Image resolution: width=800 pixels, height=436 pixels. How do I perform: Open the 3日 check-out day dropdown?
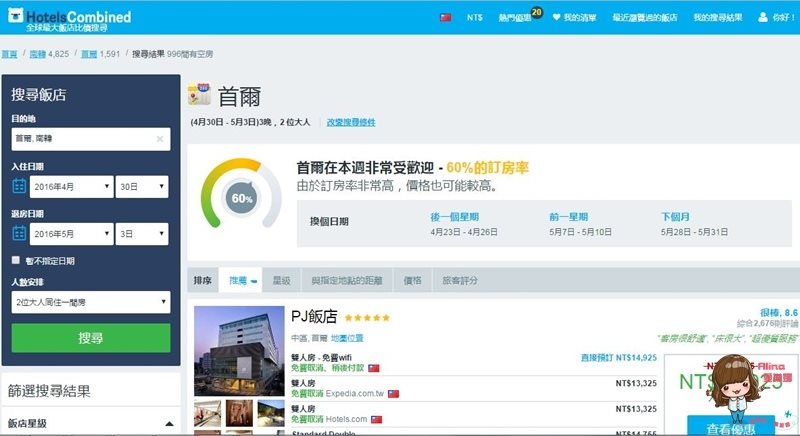pos(142,234)
